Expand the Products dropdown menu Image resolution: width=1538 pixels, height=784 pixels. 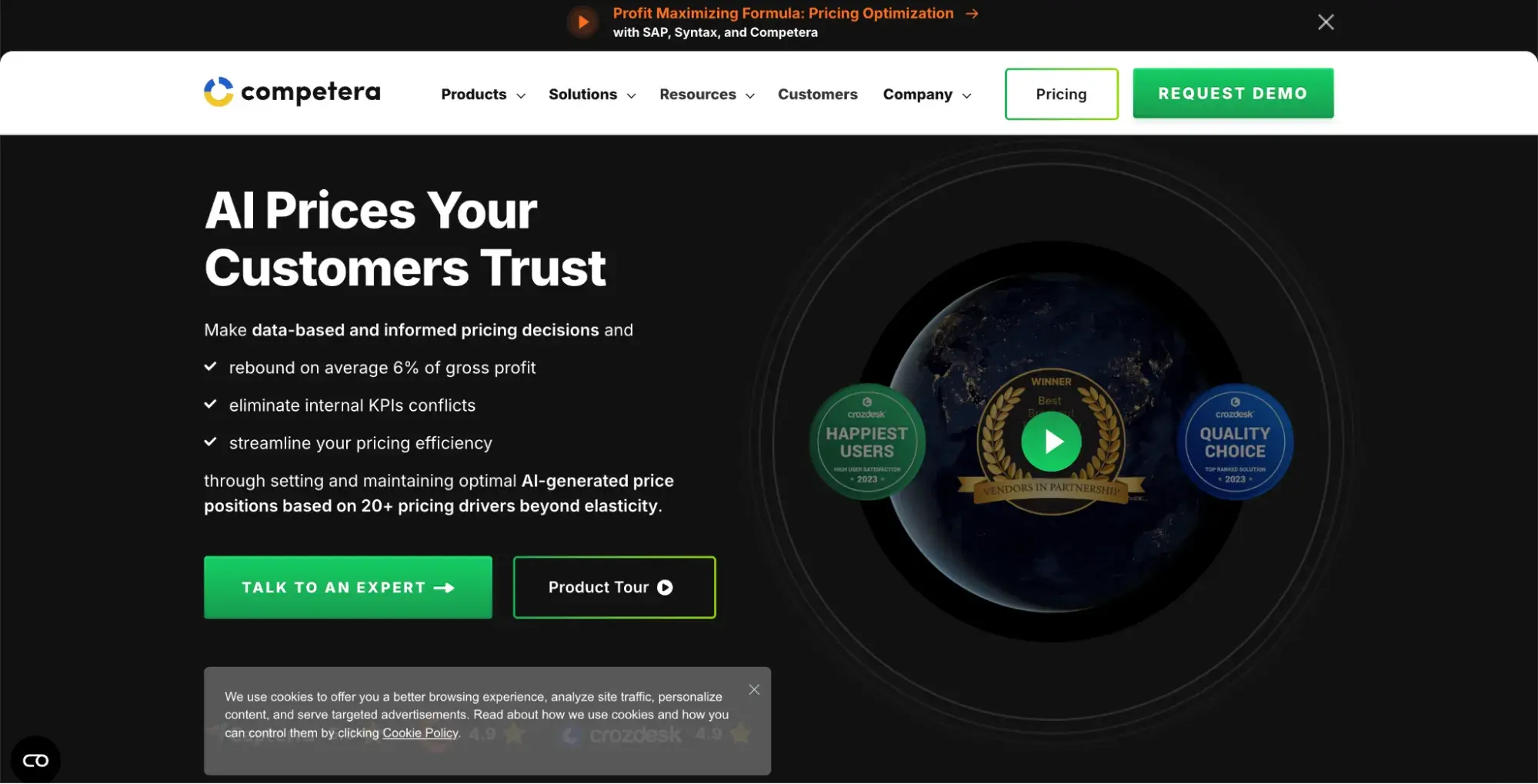pos(483,95)
